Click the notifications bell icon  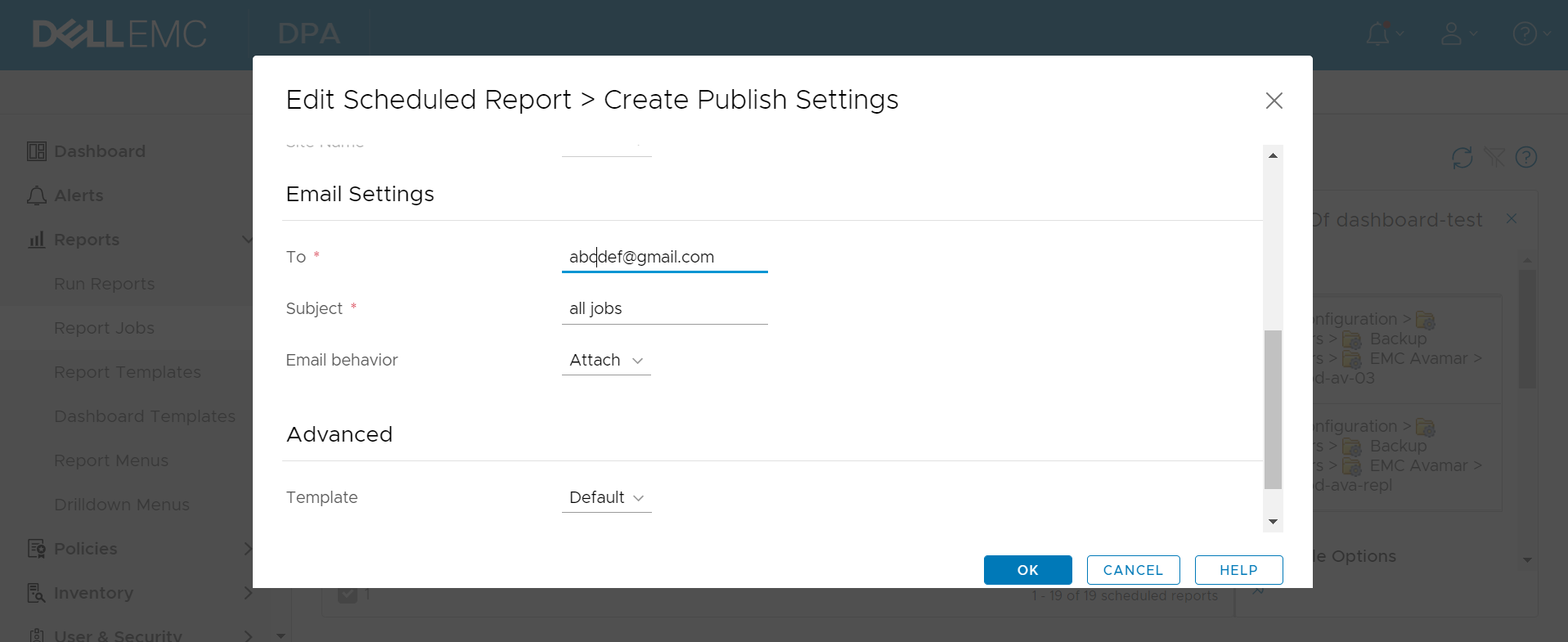1378,34
